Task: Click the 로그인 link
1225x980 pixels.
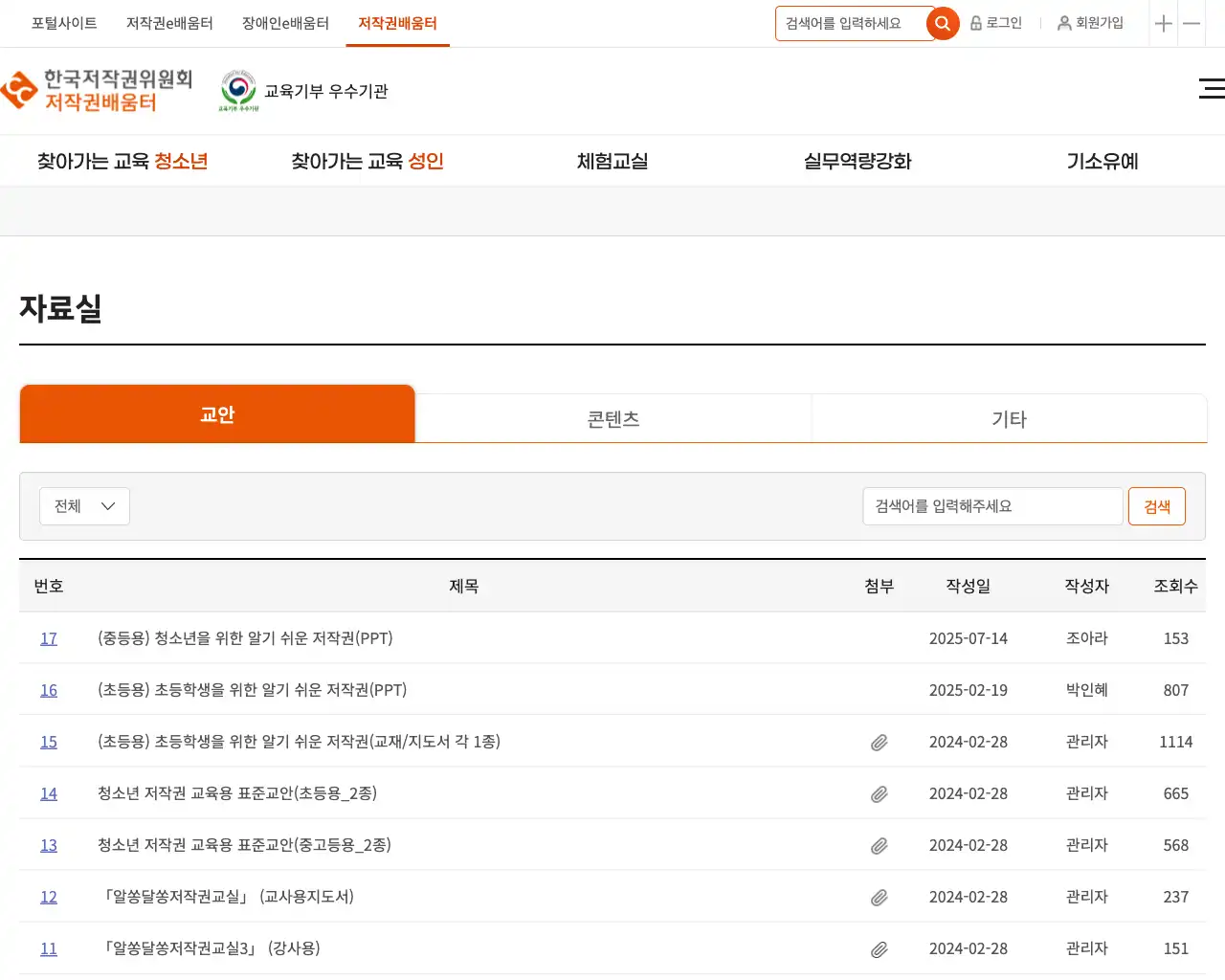Action: (996, 23)
